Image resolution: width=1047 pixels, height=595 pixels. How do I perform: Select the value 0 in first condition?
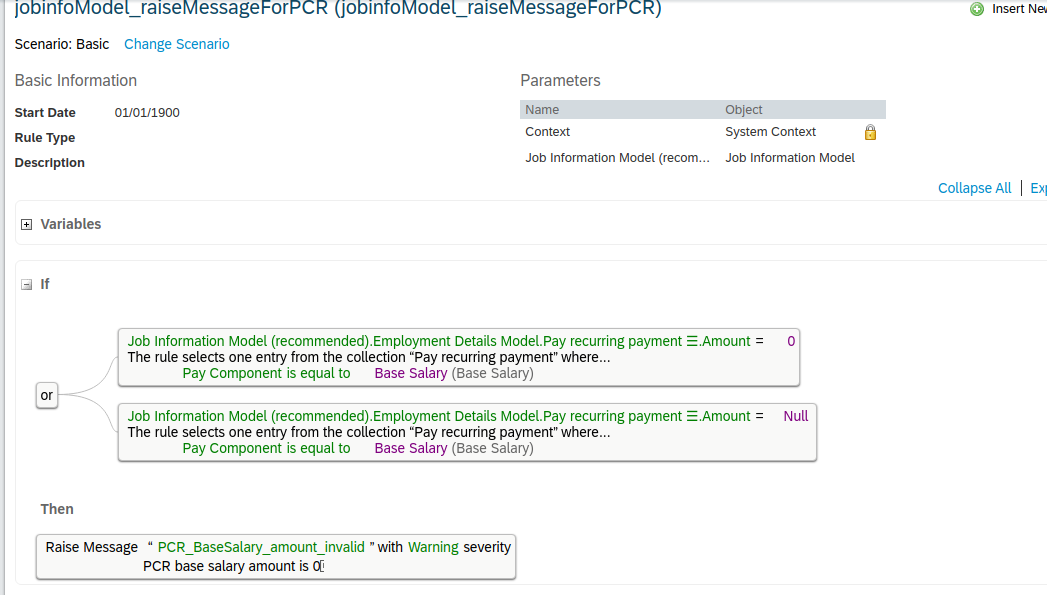tap(791, 341)
